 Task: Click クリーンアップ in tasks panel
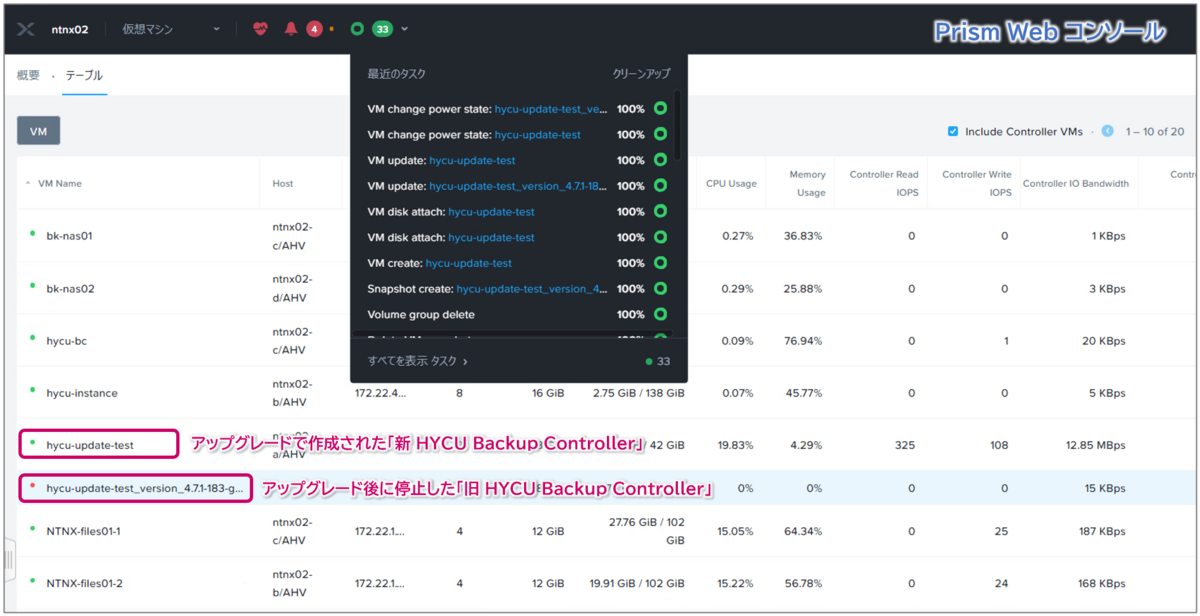point(641,74)
